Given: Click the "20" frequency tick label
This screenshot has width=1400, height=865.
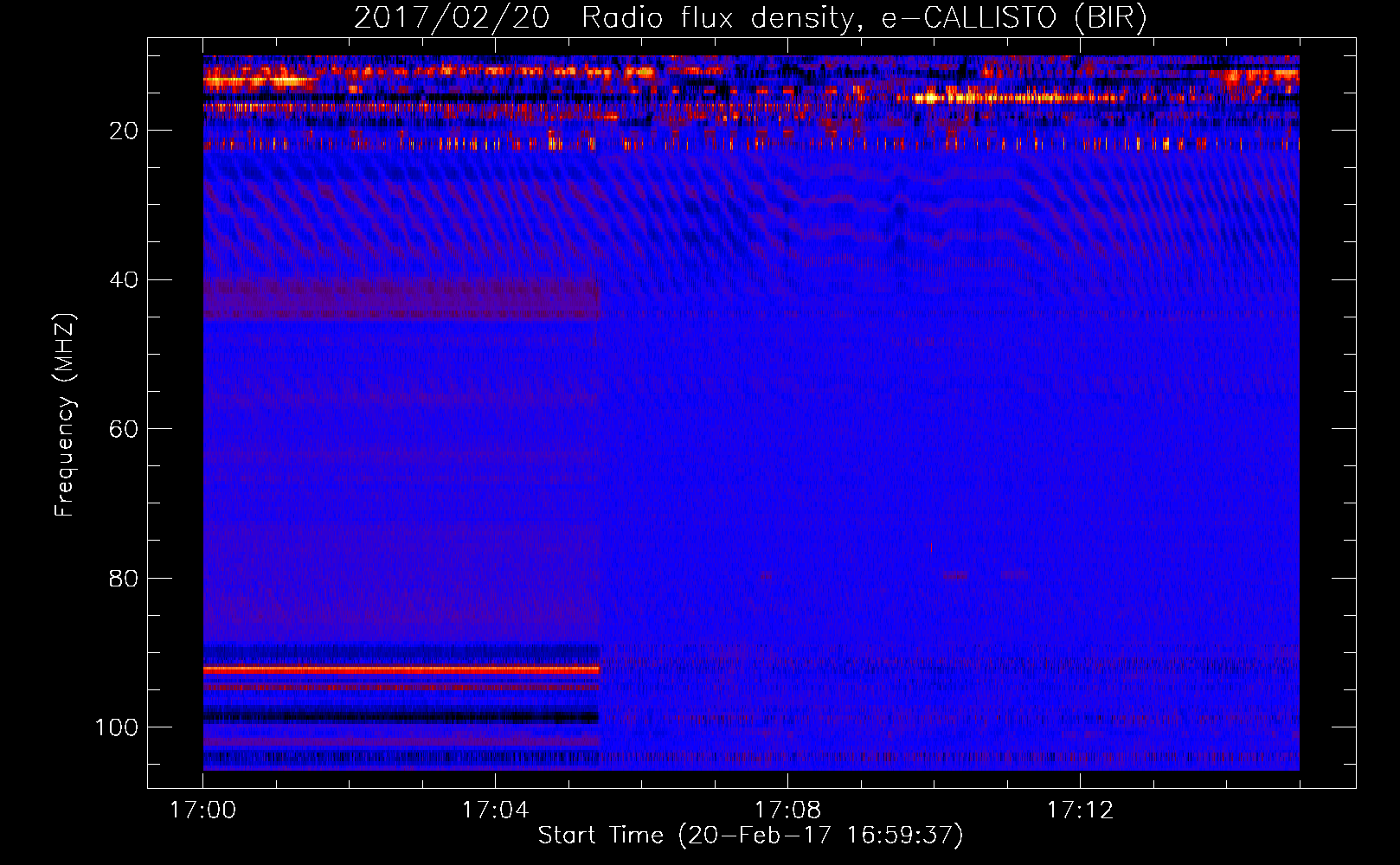Looking at the screenshot, I should click(x=124, y=131).
